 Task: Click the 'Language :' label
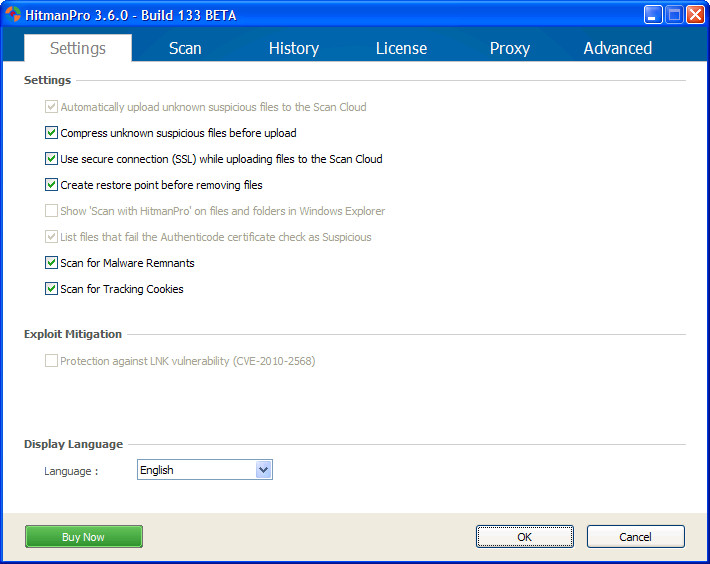71,471
